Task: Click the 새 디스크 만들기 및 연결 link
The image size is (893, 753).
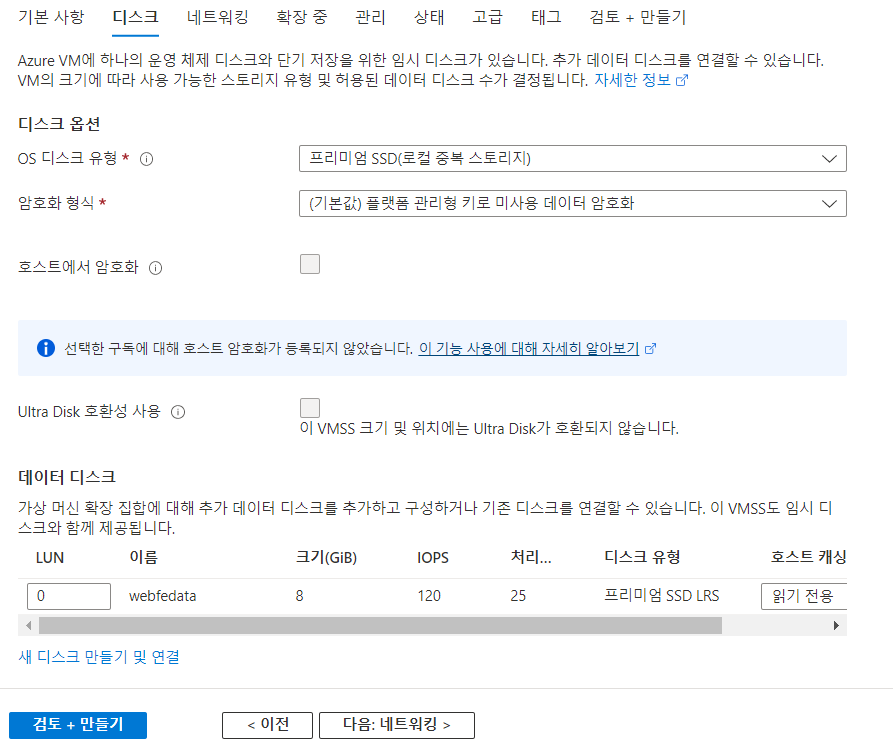Action: tap(99, 657)
